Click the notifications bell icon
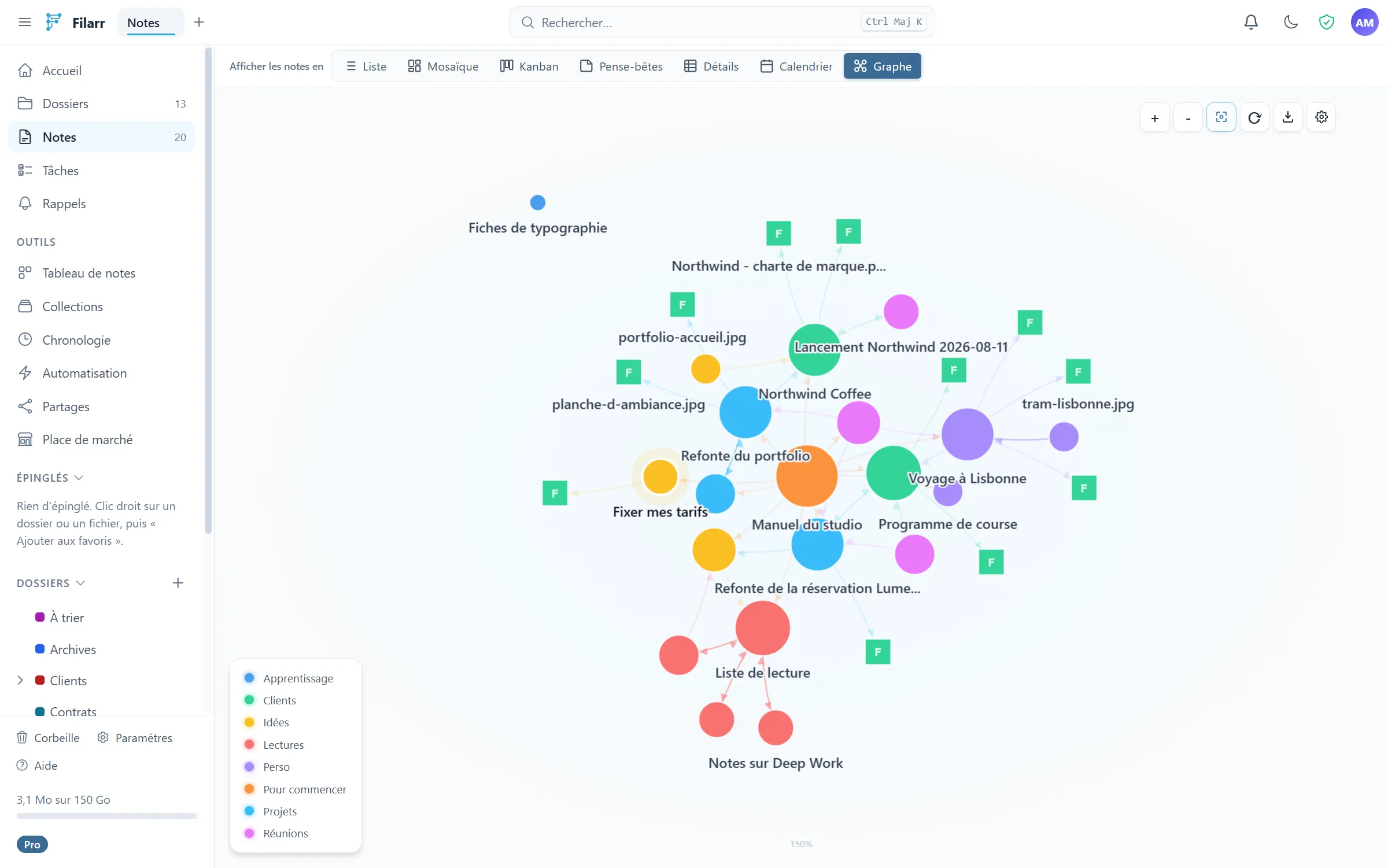 pyautogui.click(x=1251, y=22)
